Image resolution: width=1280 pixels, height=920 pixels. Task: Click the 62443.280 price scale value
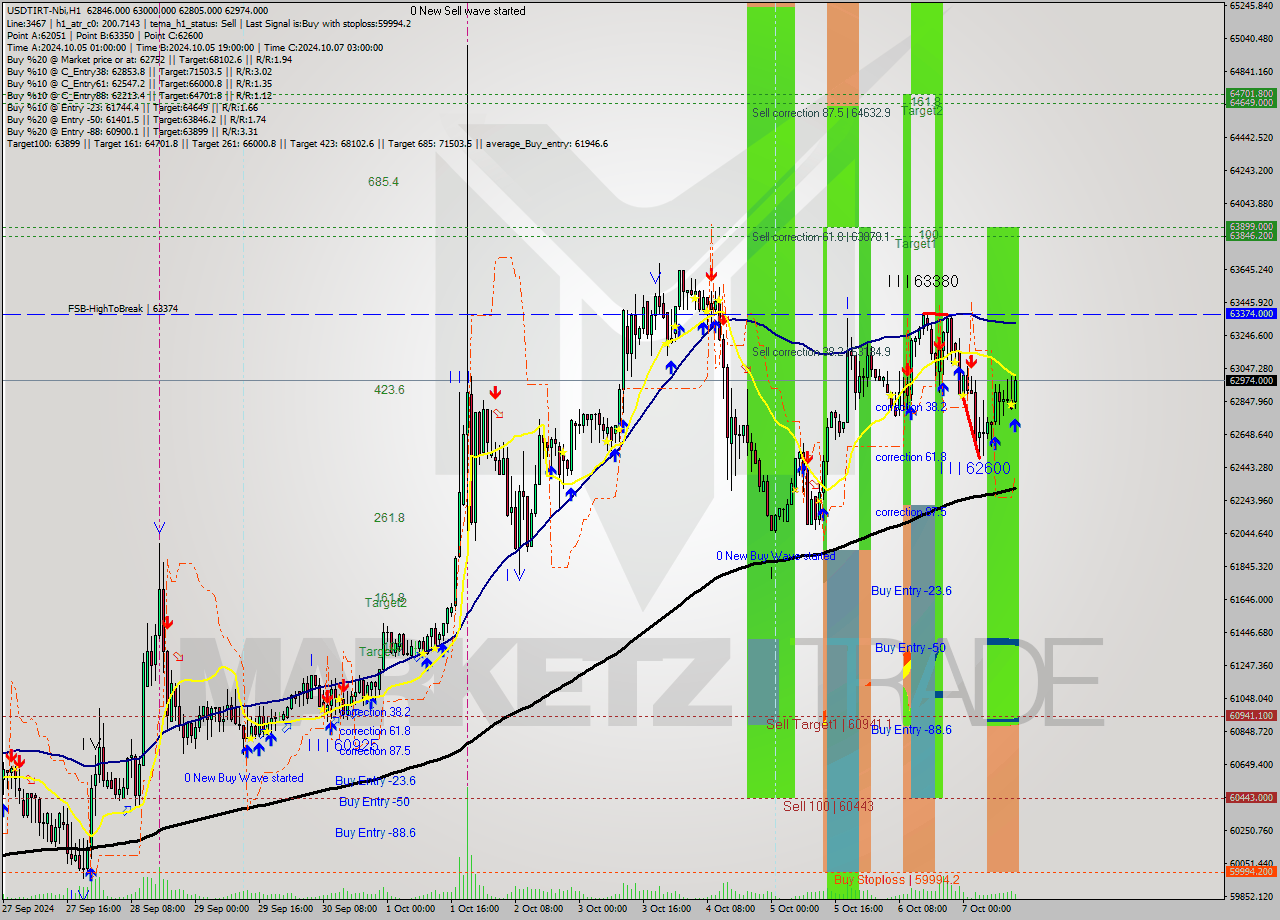coord(1251,467)
